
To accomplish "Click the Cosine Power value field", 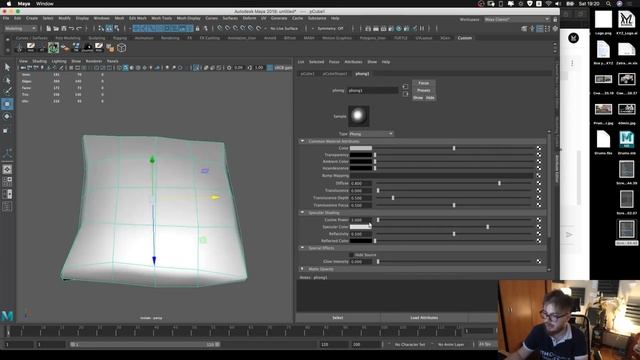I will tap(361, 220).
